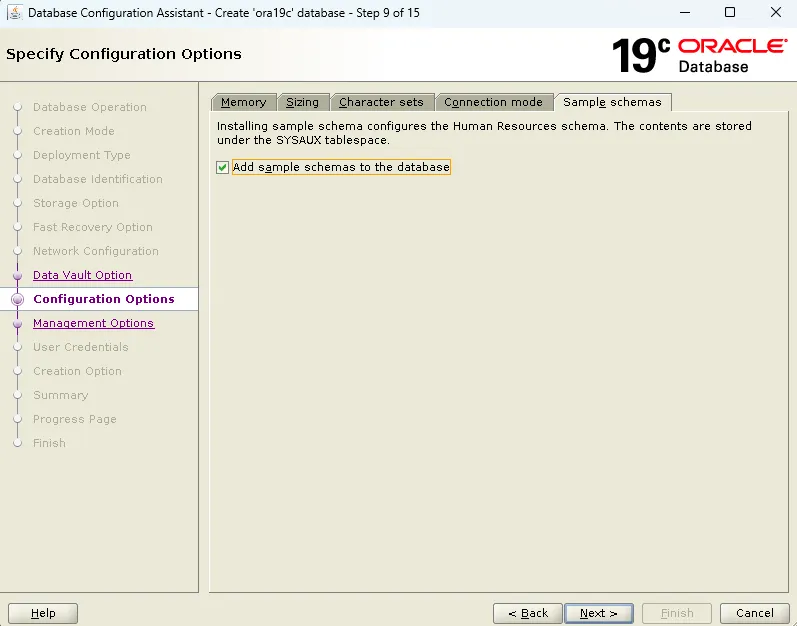Click the Java icon in the title bar

coord(15,13)
